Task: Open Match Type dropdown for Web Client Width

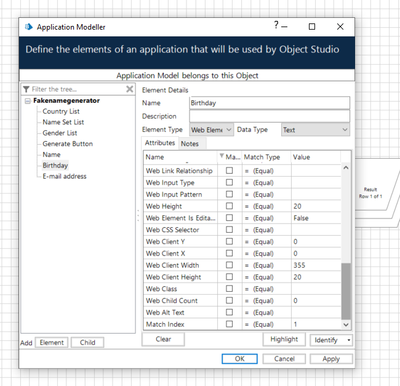Action: pyautogui.click(x=266, y=265)
